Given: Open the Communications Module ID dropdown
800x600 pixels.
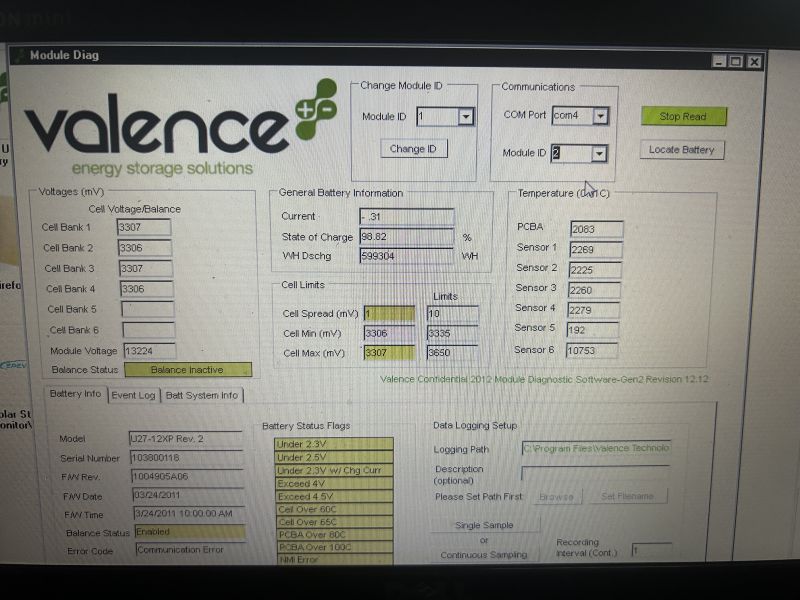Looking at the screenshot, I should [599, 154].
